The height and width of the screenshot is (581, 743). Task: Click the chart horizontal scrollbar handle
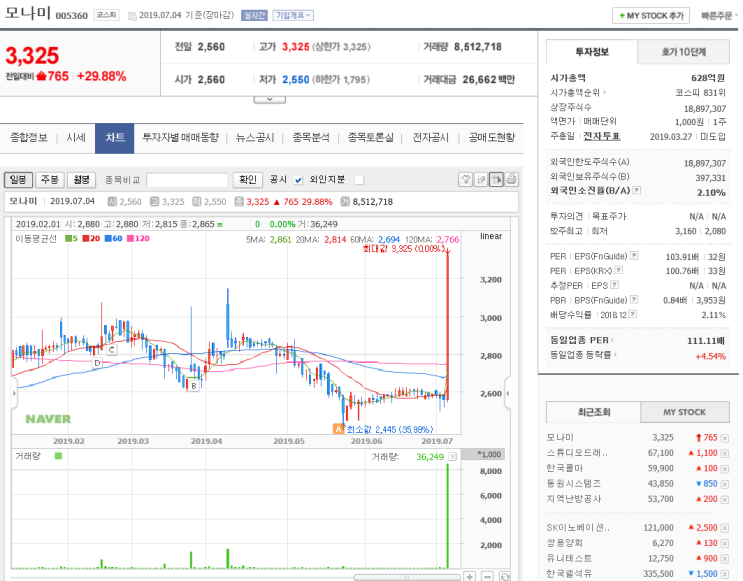click(407, 577)
